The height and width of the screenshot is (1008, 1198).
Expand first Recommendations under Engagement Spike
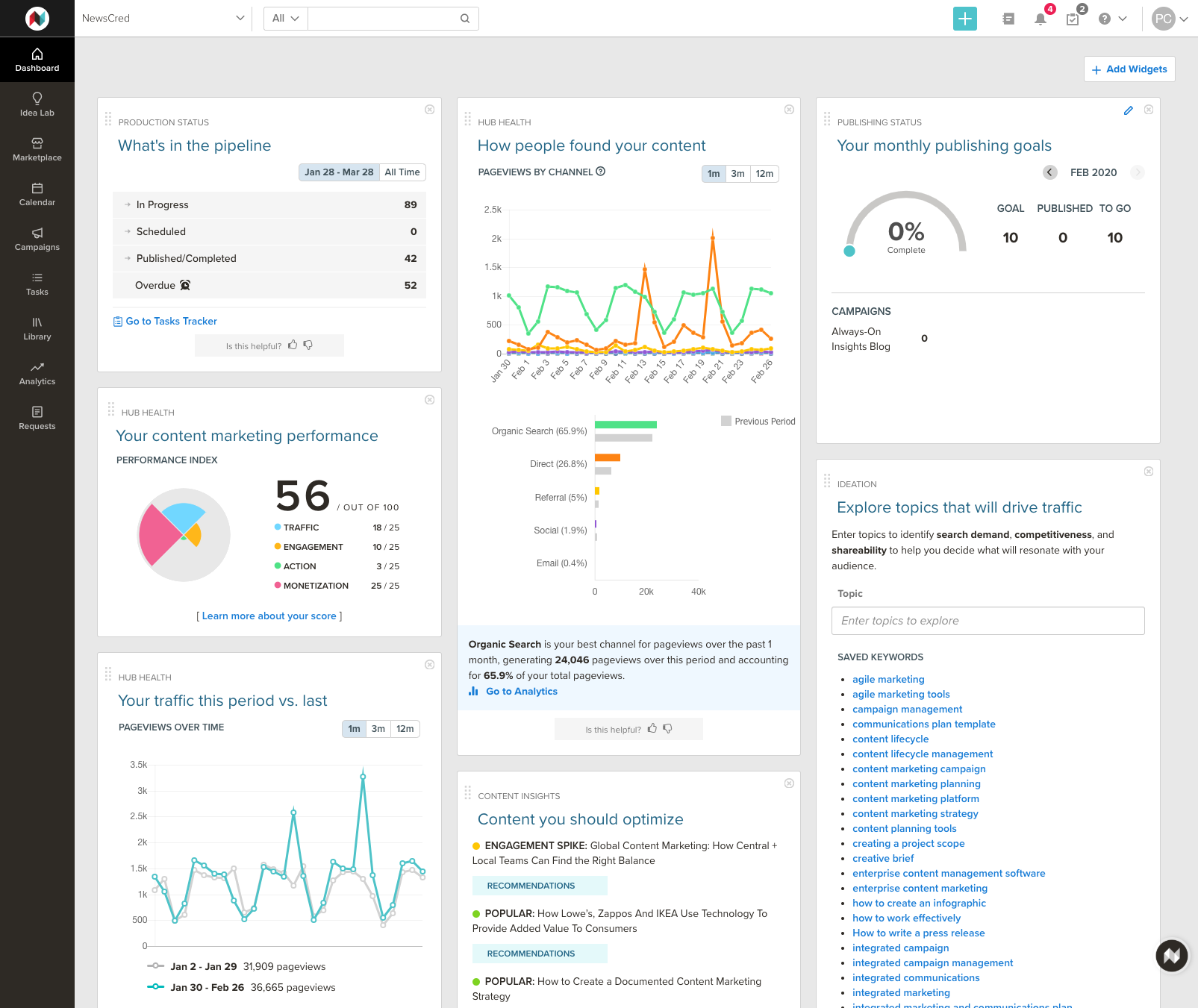click(x=540, y=886)
